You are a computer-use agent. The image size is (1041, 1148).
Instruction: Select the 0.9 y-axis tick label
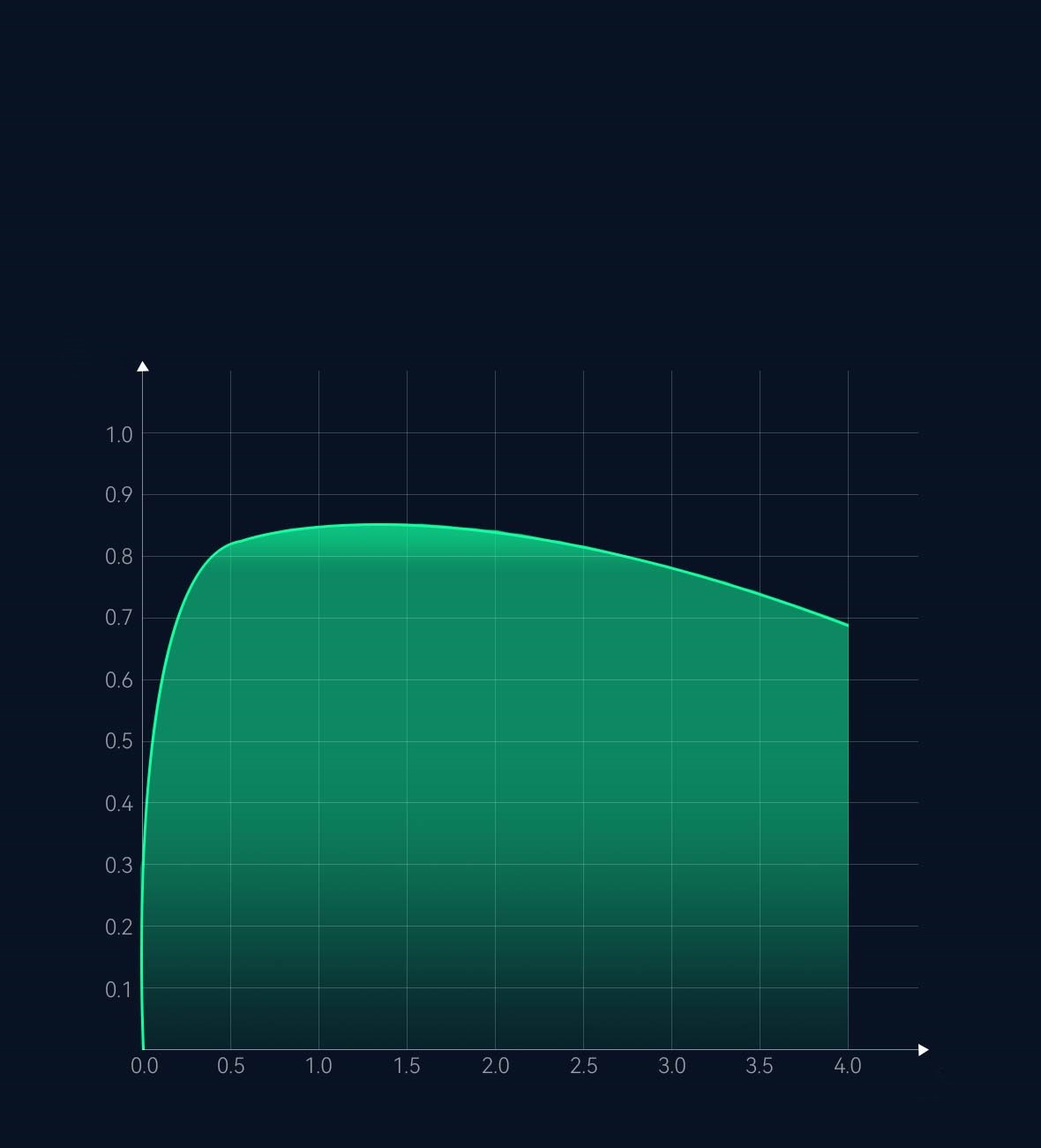click(x=119, y=495)
